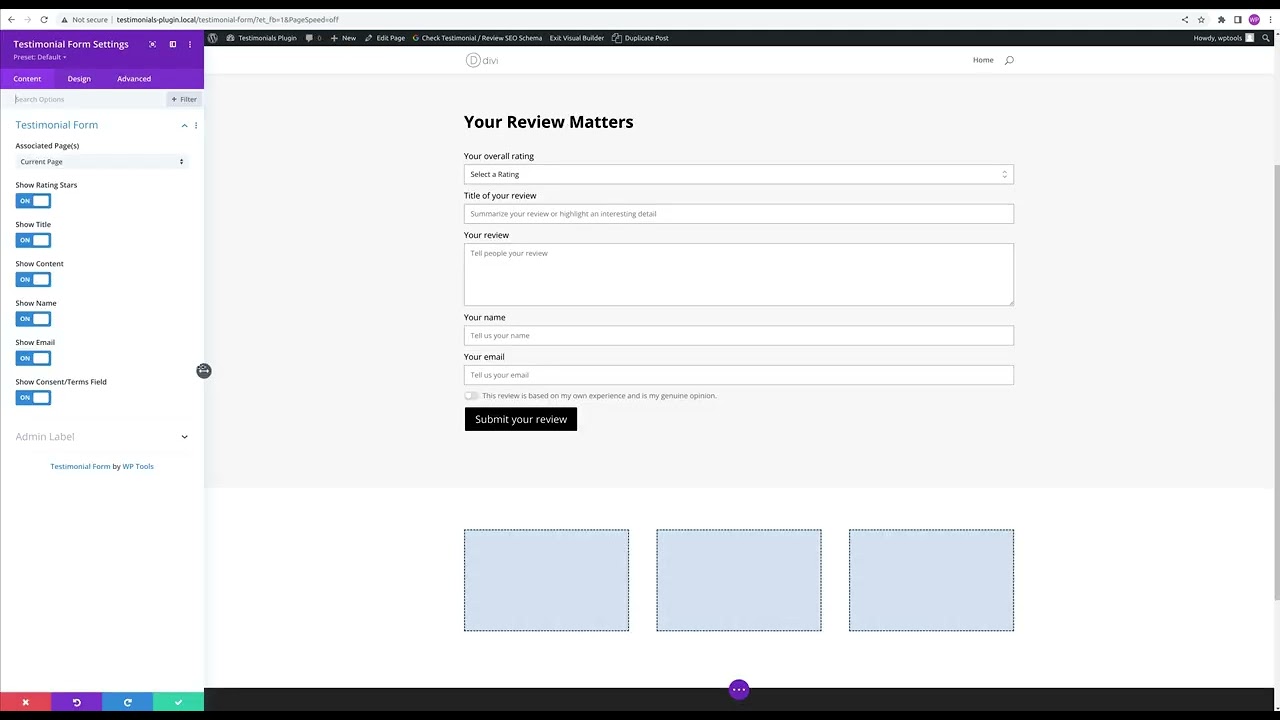Screen dimensions: 1280x720
Task: Toggle Show Name switch
Action: [33, 319]
